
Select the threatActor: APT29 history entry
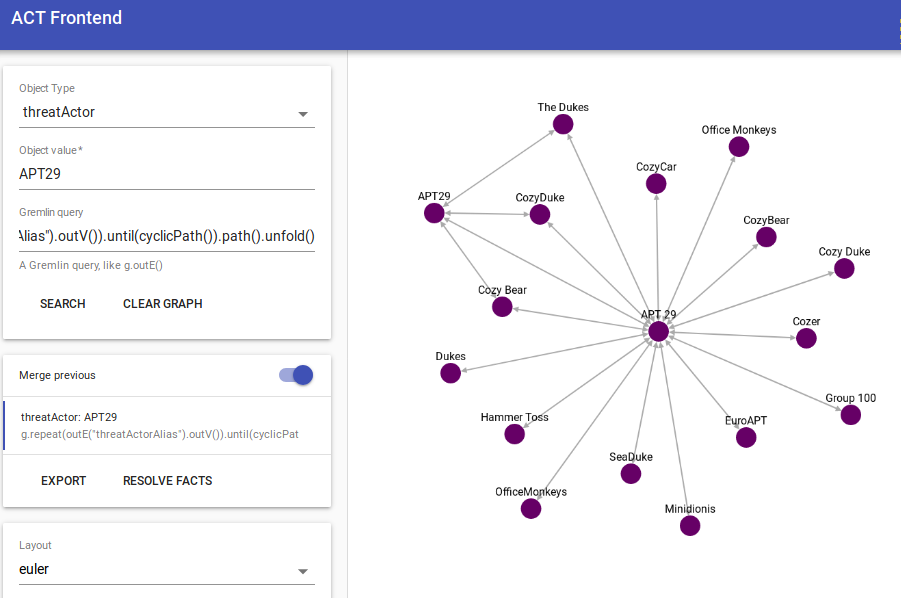(x=167, y=426)
